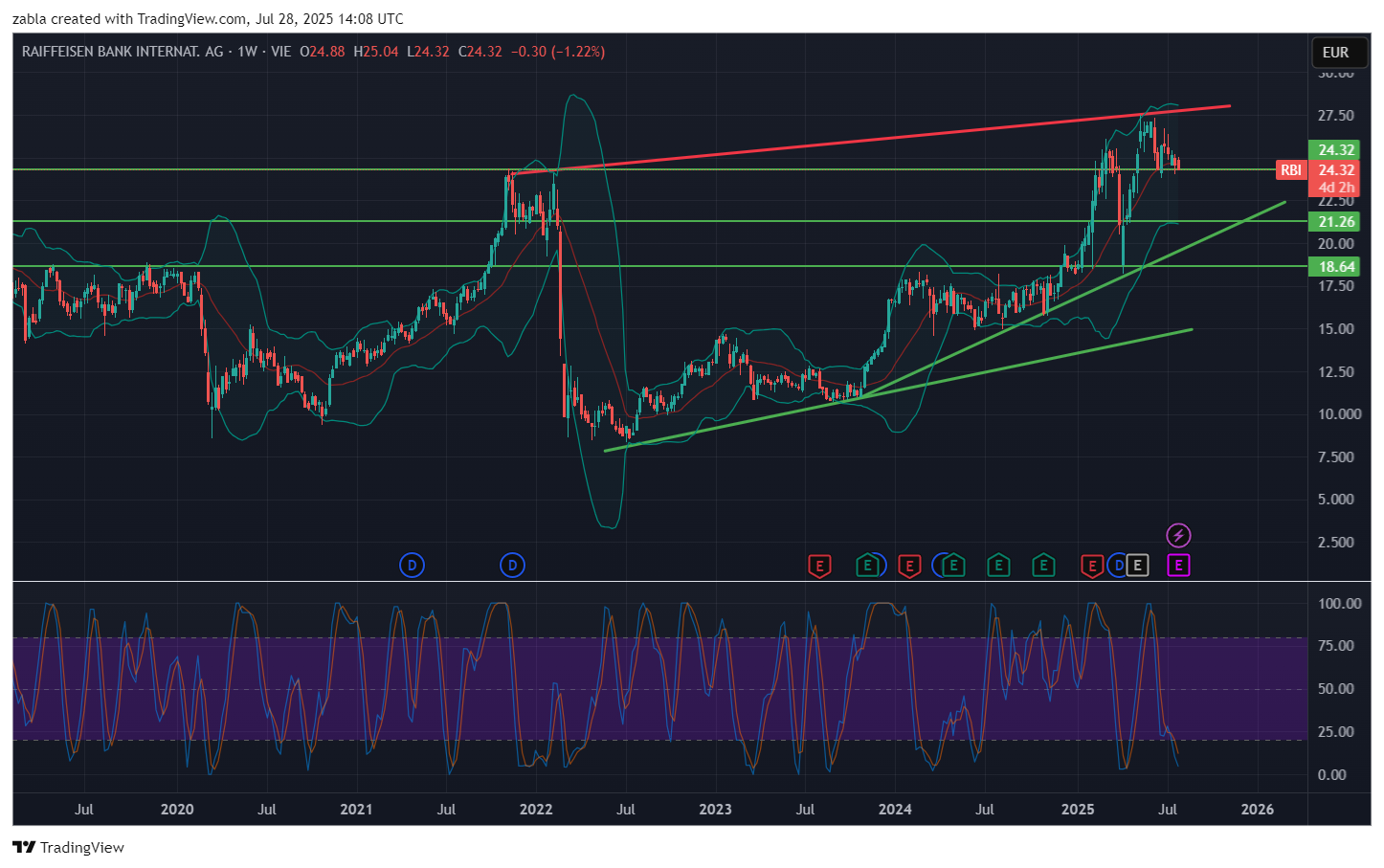
Task: Open the gray earnings E marker in 2025
Action: pos(1137,566)
